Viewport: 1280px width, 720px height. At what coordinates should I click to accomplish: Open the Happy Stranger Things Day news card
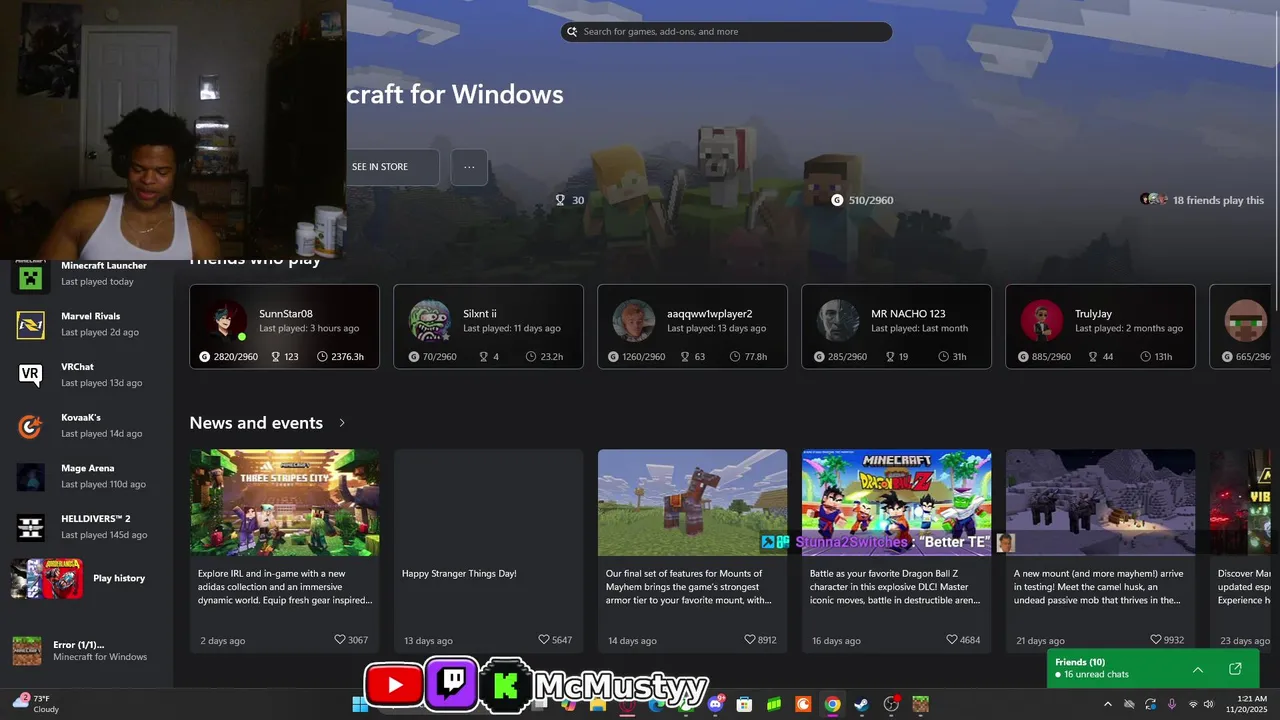pyautogui.click(x=488, y=551)
